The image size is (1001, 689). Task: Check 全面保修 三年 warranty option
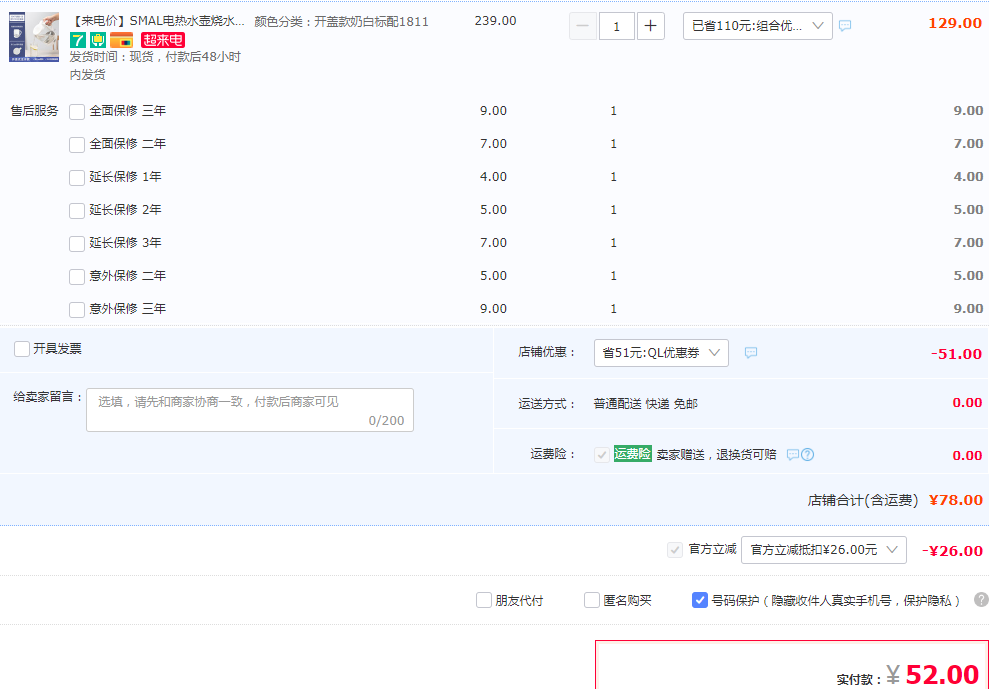click(77, 112)
